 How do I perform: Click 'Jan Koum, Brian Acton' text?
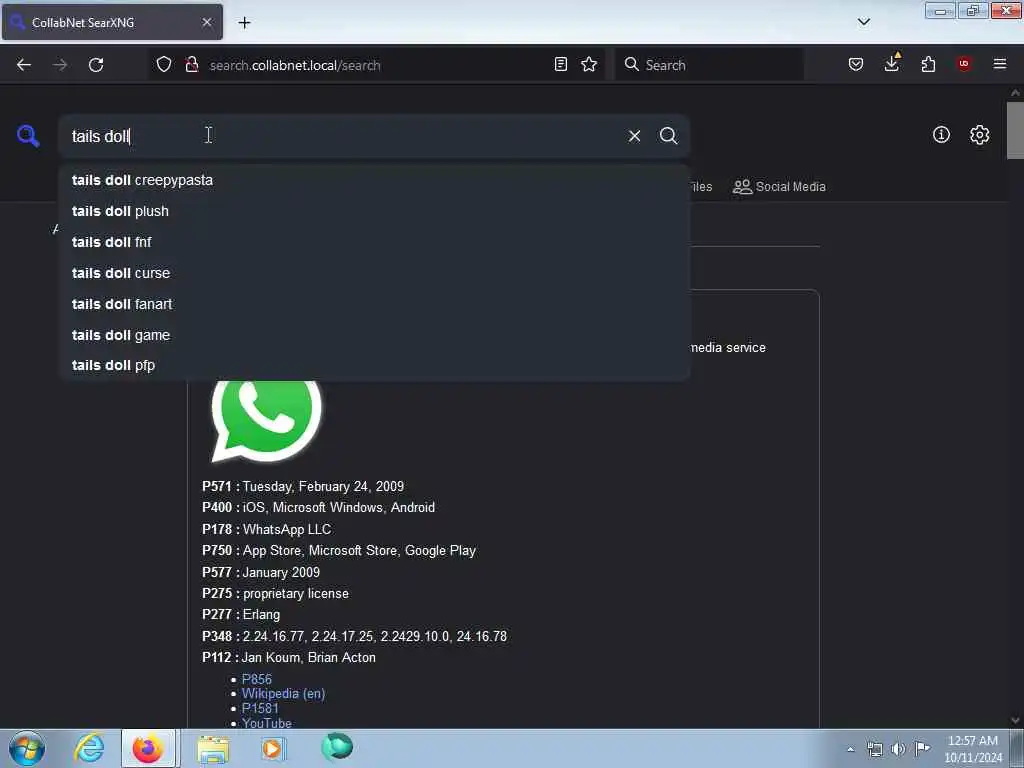(x=309, y=658)
